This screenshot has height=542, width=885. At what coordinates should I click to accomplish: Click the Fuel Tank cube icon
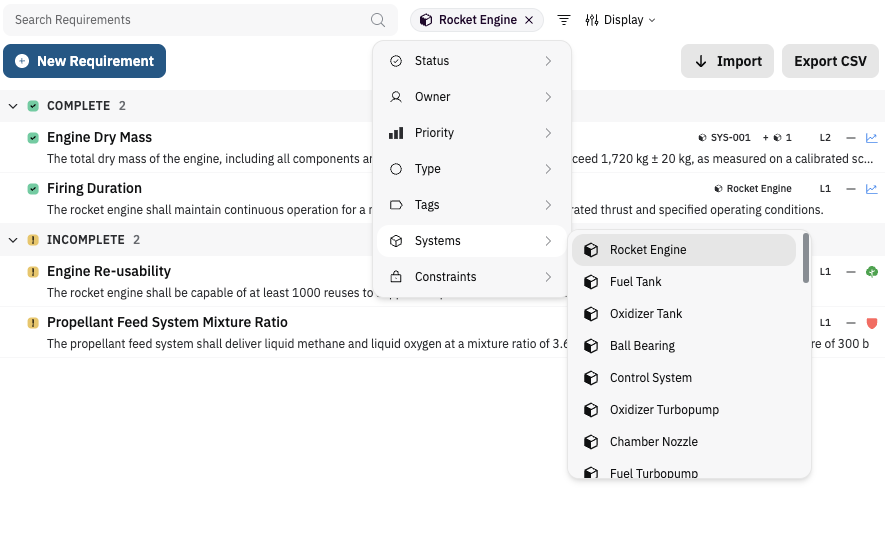pyautogui.click(x=591, y=282)
